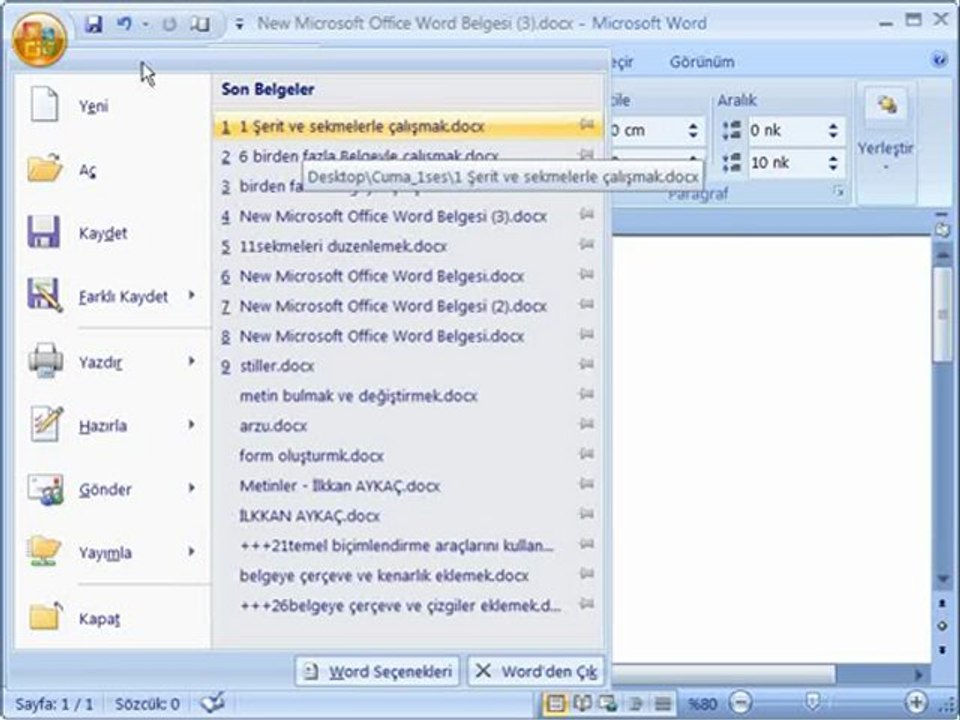Expand Farklı Kaydet submenu arrow
This screenshot has height=720, width=960.
192,295
